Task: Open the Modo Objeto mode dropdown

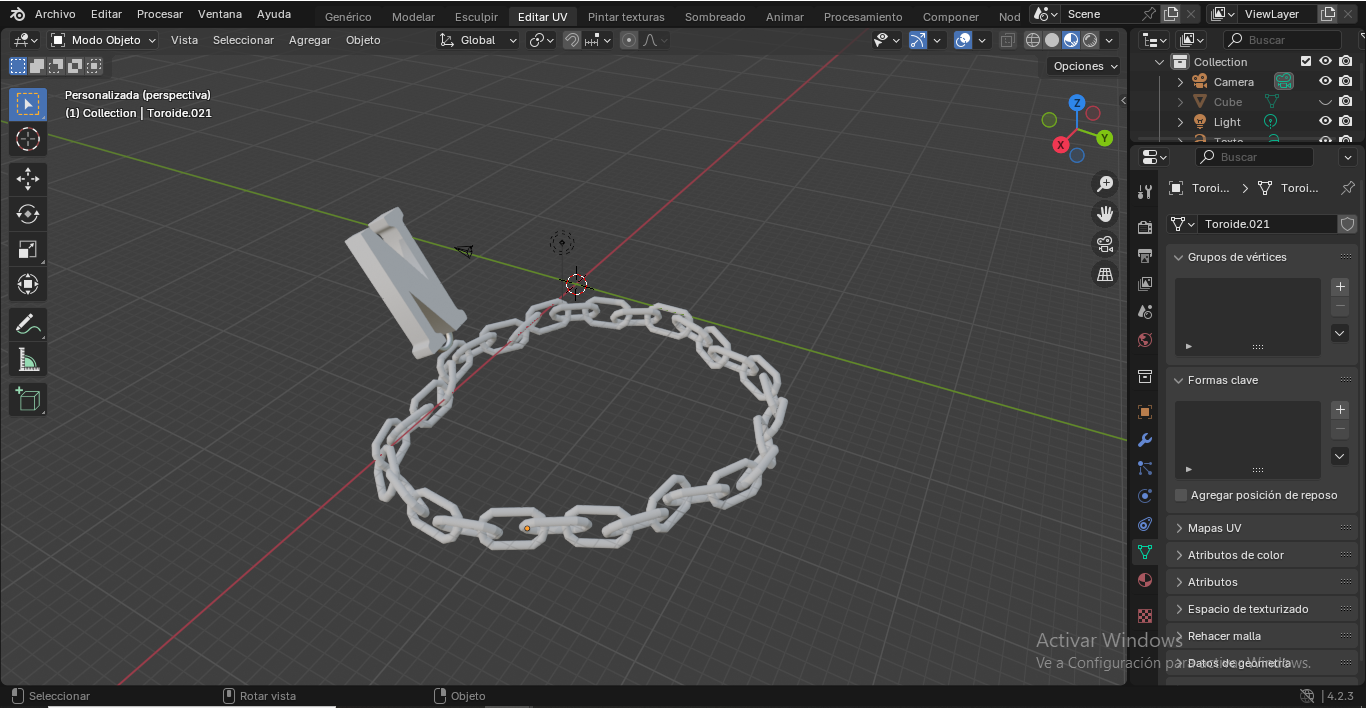Action: pos(103,40)
